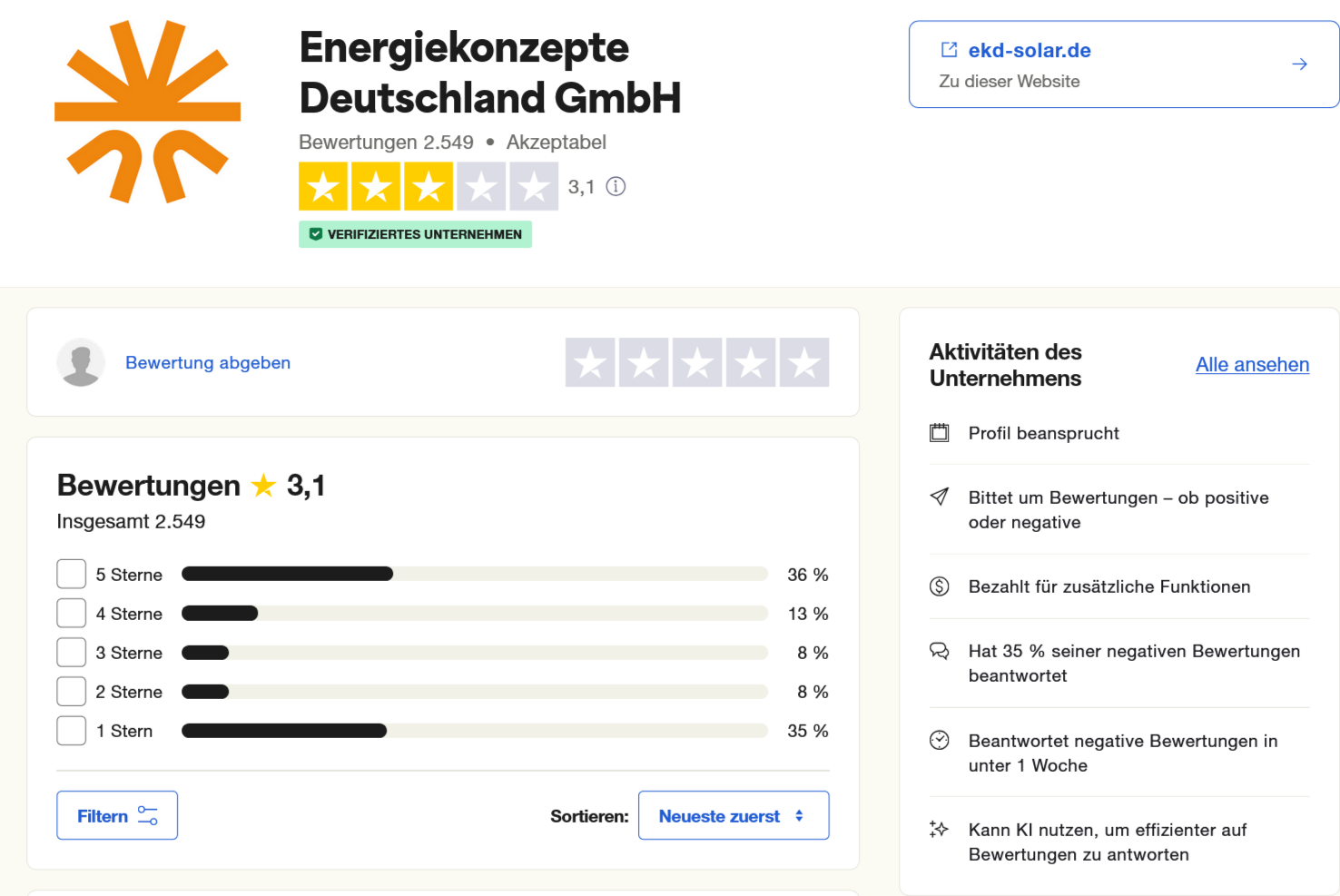The width and height of the screenshot is (1340, 896).
Task: Click the sparkle AI icon beside Kann KI nutzen
Action: [x=940, y=829]
